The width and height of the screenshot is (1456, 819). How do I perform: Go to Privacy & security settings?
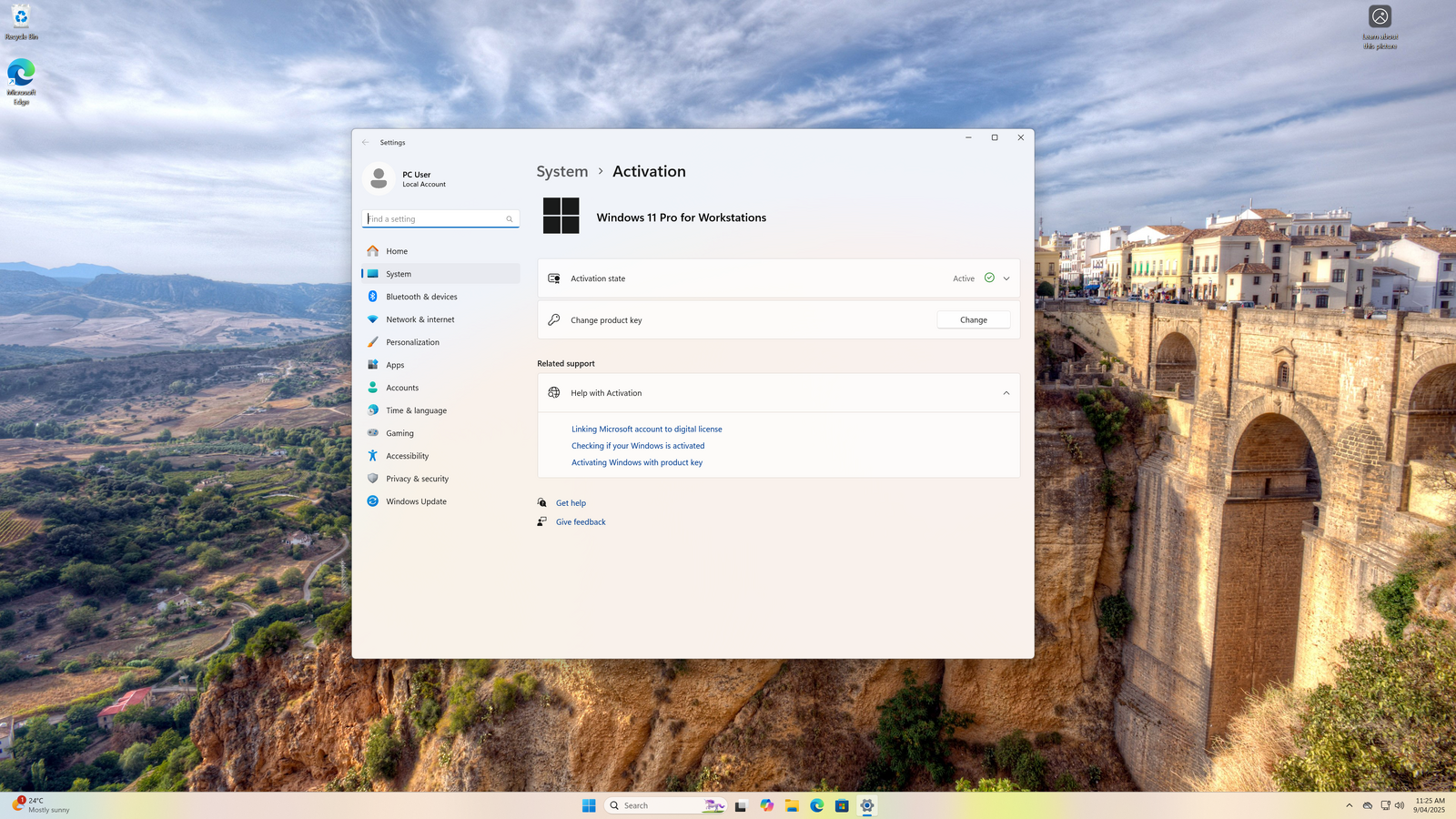440,479
